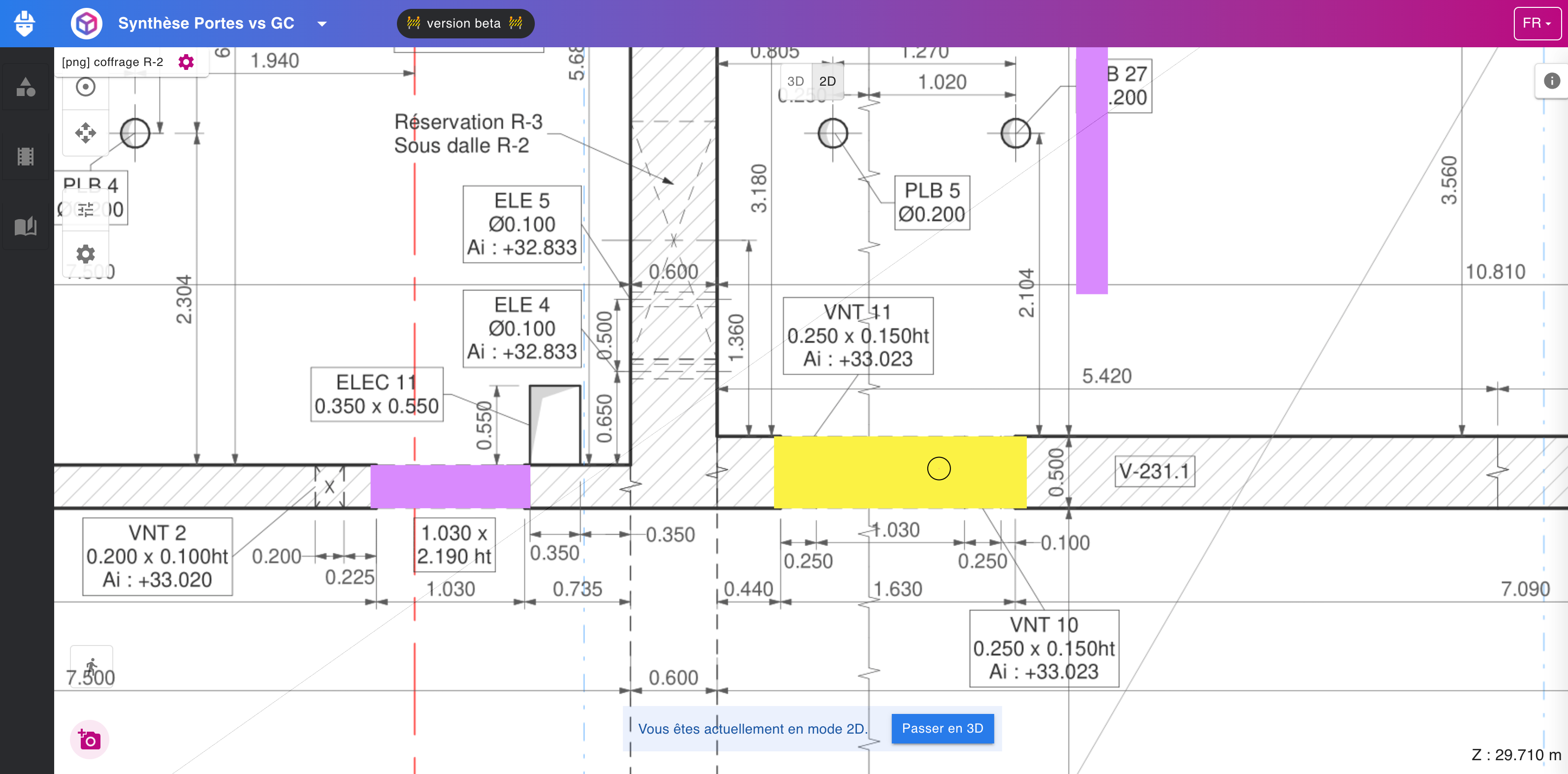Open the book-and-chart icon in the sidebar

(x=26, y=226)
